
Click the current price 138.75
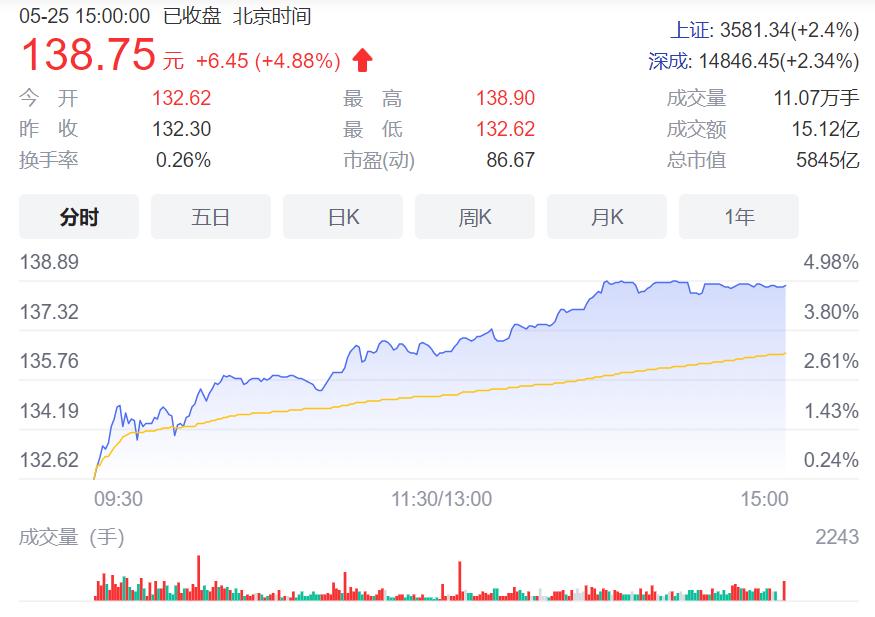pyautogui.click(x=88, y=55)
